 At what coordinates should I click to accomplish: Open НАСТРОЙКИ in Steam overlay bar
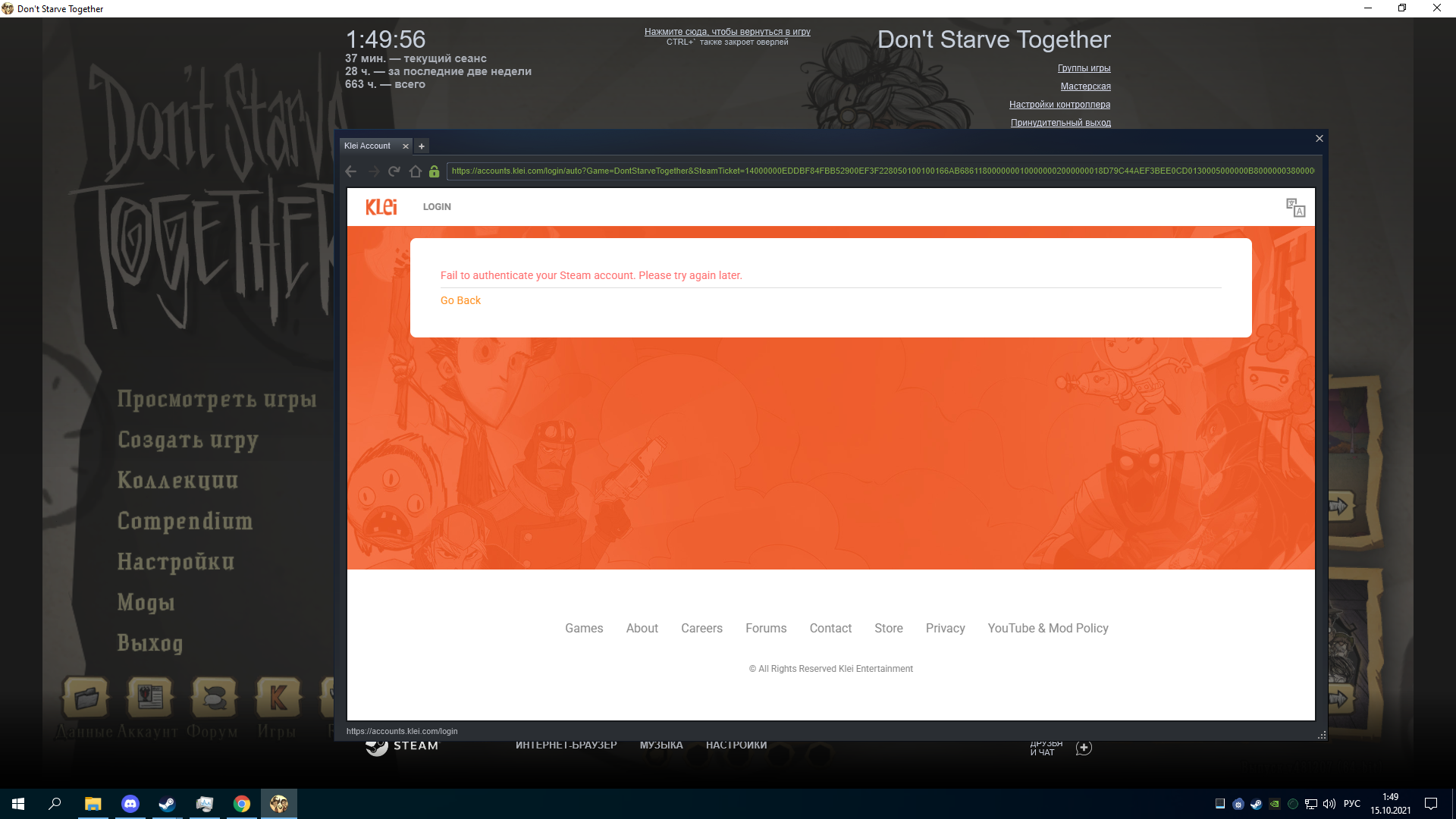[x=736, y=745]
